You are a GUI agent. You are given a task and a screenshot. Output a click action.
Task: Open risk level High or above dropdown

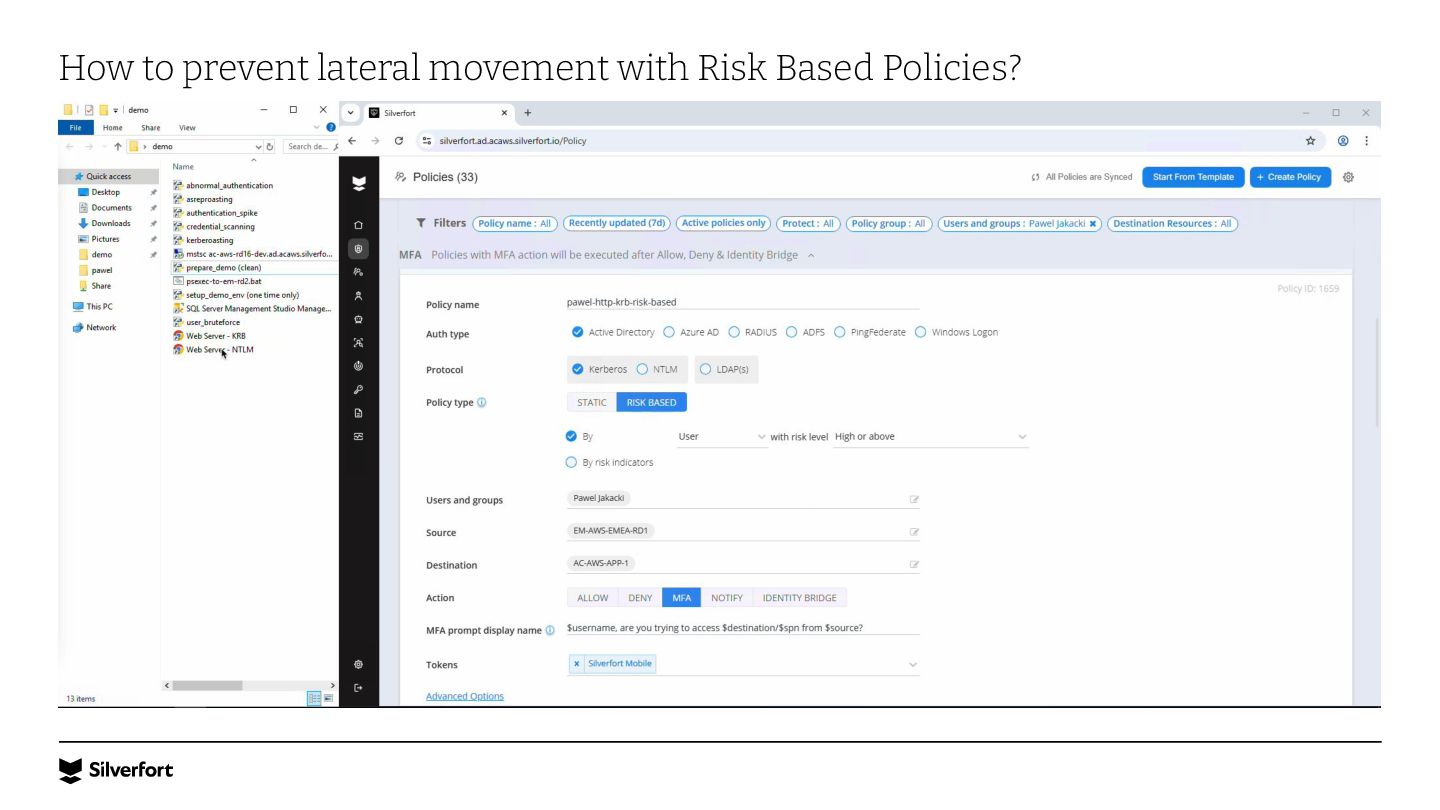pos(930,437)
